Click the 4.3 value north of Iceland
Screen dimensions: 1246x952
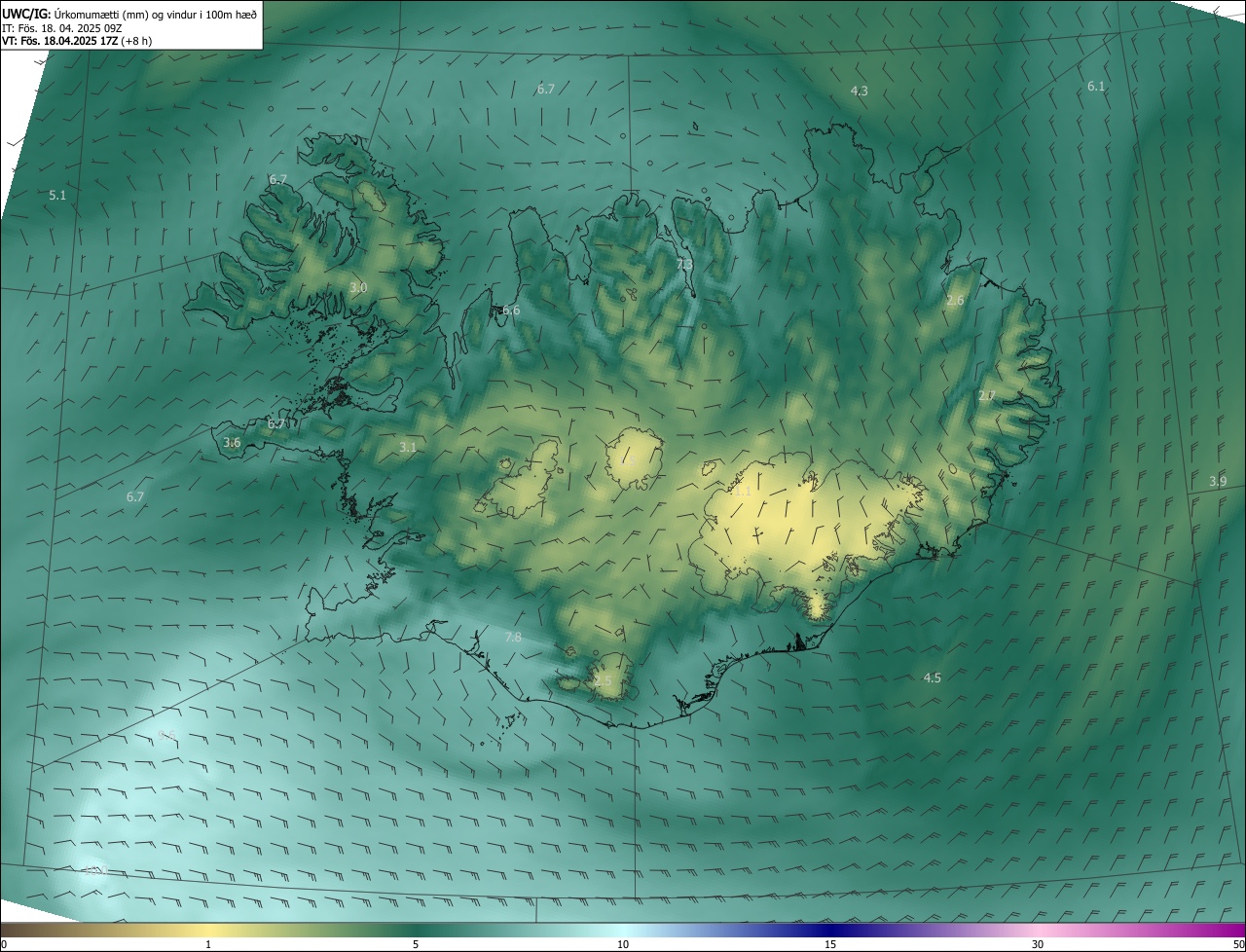click(x=860, y=91)
